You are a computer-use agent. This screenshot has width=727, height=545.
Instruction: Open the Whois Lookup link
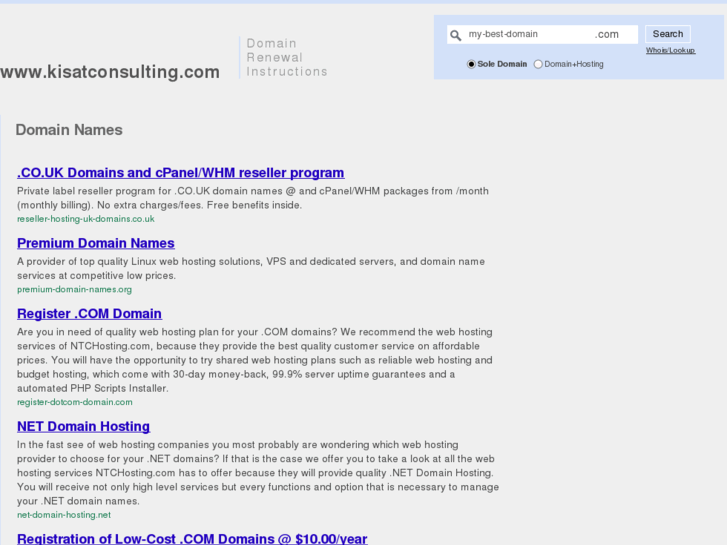coord(670,51)
